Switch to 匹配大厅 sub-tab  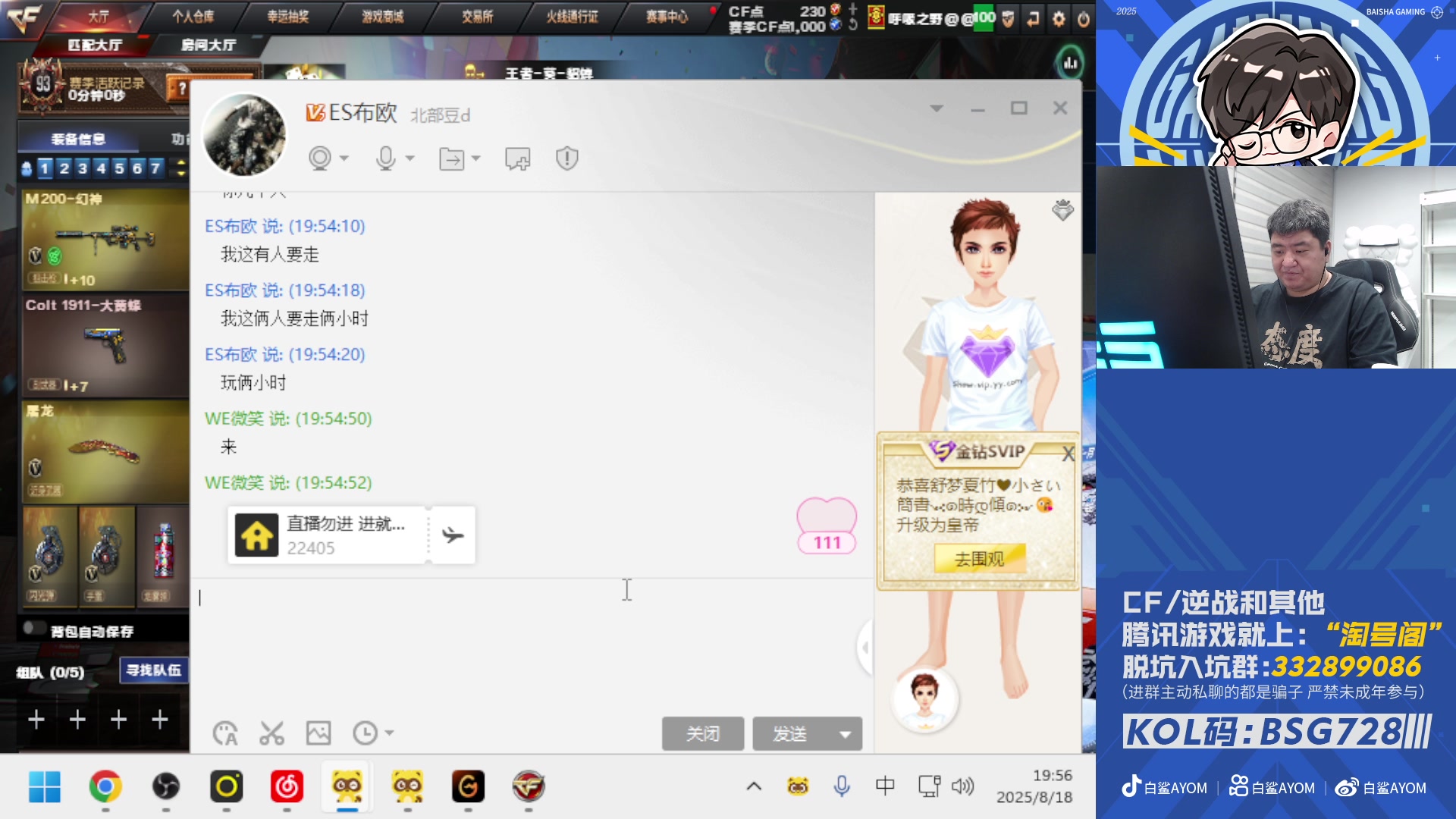click(95, 45)
